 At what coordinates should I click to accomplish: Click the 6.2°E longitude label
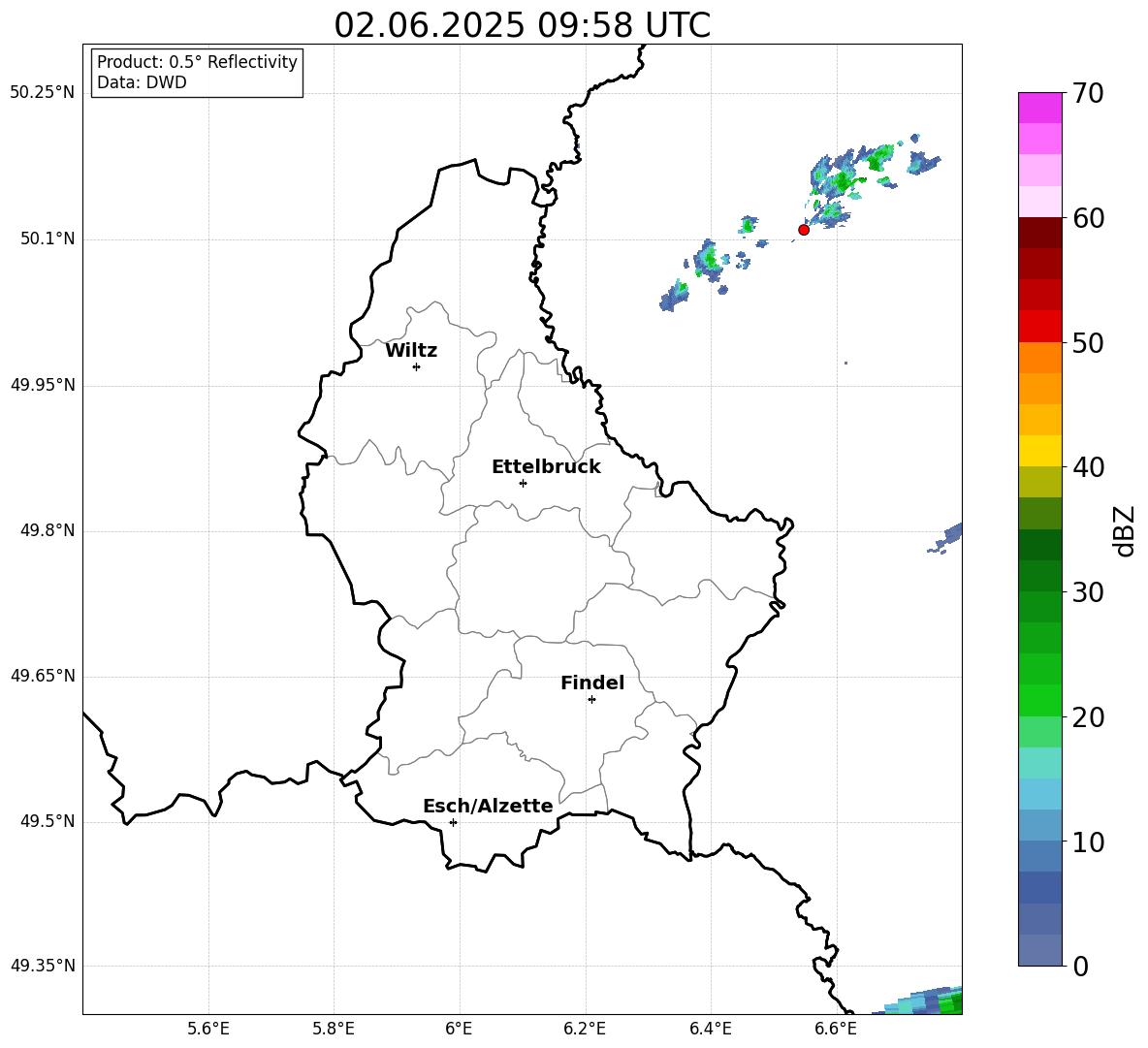pyautogui.click(x=585, y=1029)
